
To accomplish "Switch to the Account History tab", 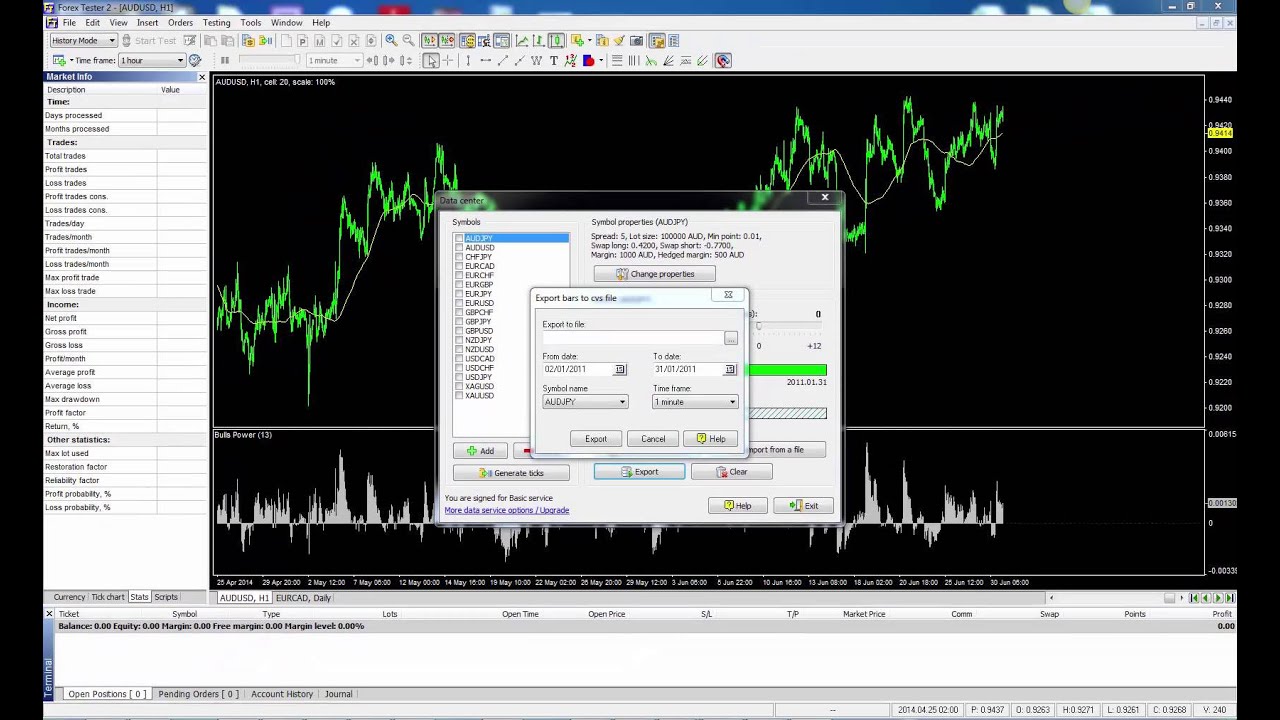I will coord(282,694).
